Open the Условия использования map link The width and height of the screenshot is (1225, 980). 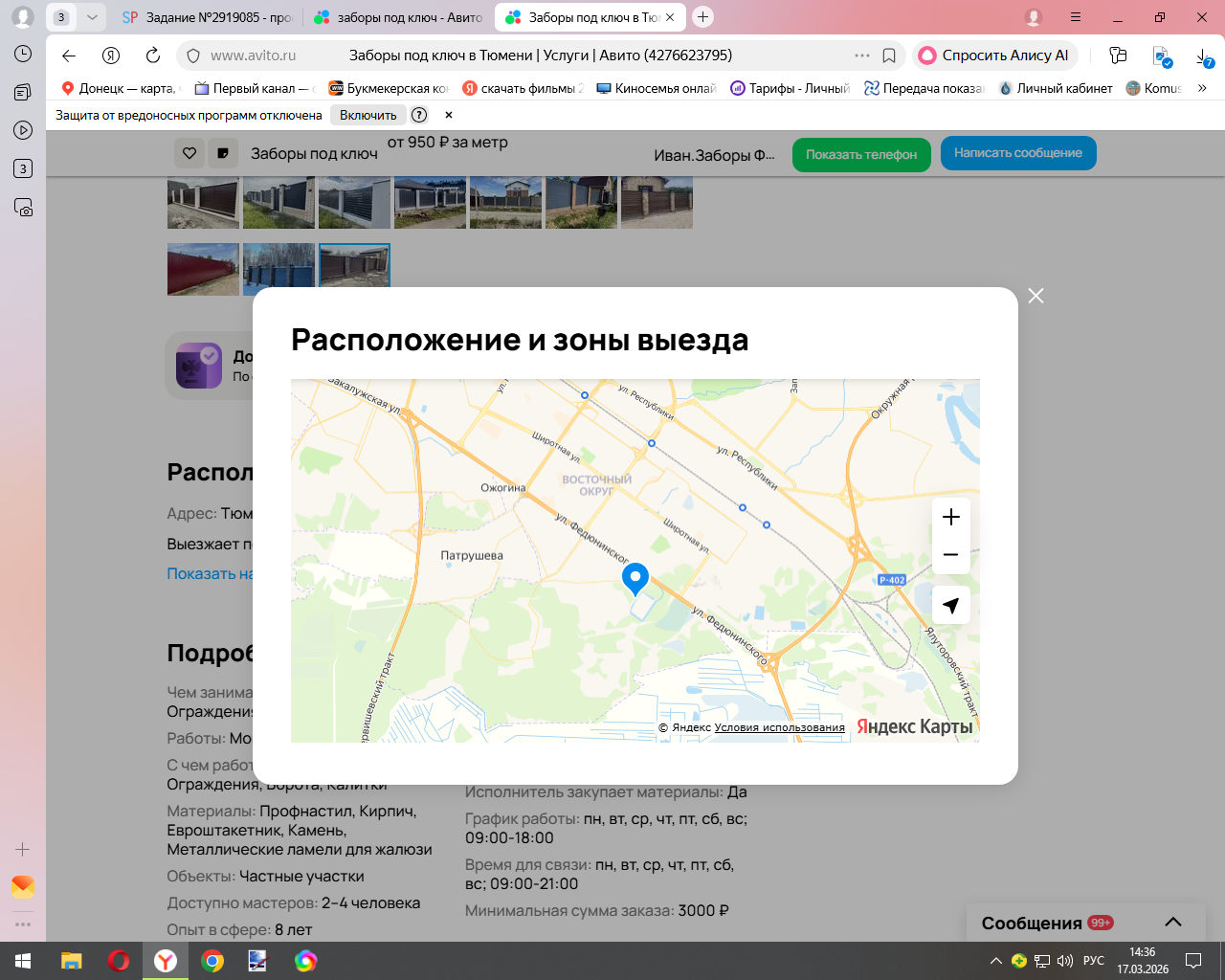(779, 727)
